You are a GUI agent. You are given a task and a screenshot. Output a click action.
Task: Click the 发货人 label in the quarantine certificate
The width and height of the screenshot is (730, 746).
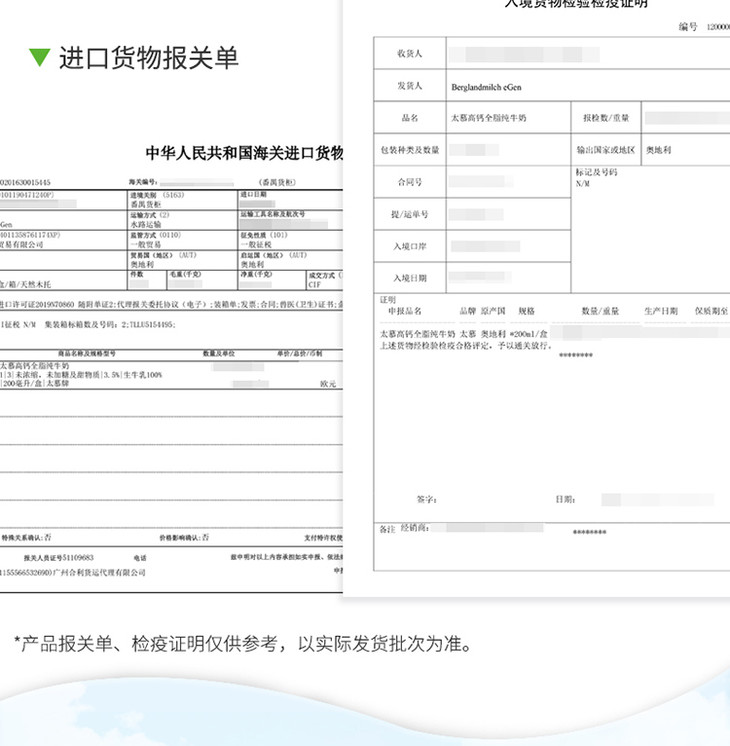410,86
